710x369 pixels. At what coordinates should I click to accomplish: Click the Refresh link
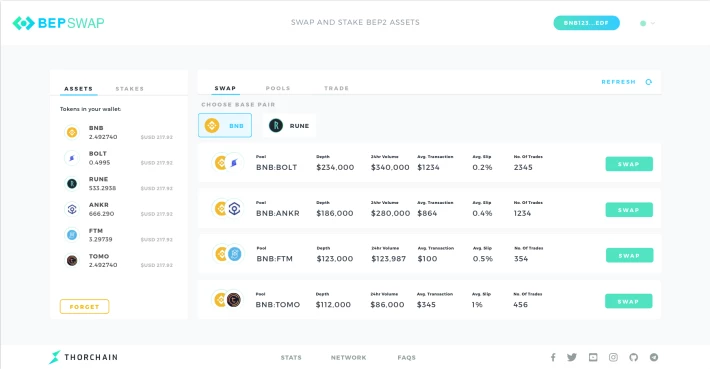click(x=619, y=82)
